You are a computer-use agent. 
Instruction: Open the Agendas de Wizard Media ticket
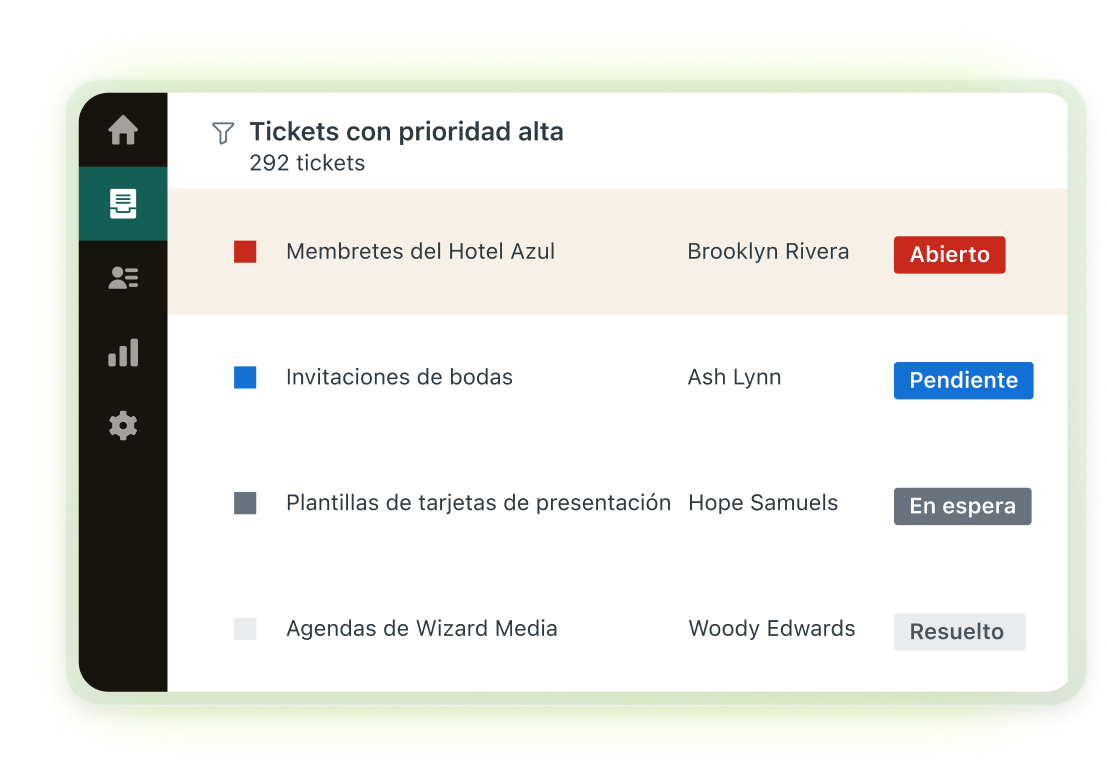[x=421, y=629]
